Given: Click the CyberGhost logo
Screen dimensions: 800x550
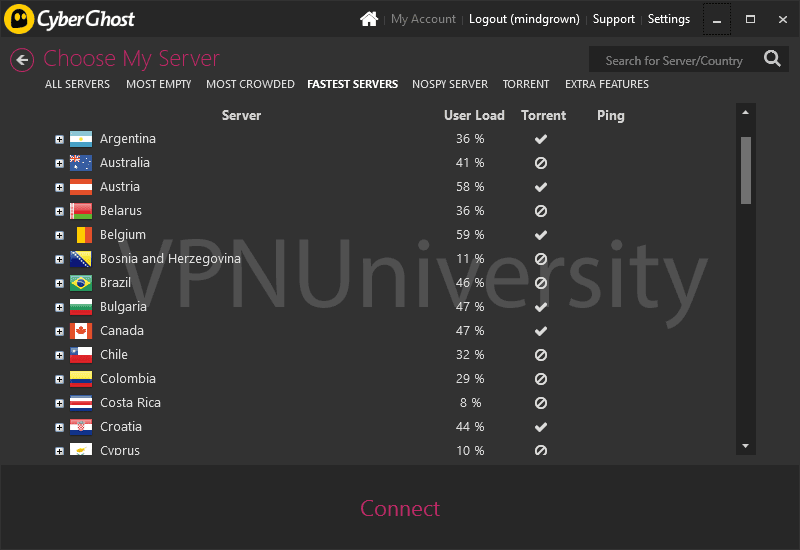Looking at the screenshot, I should [69, 19].
